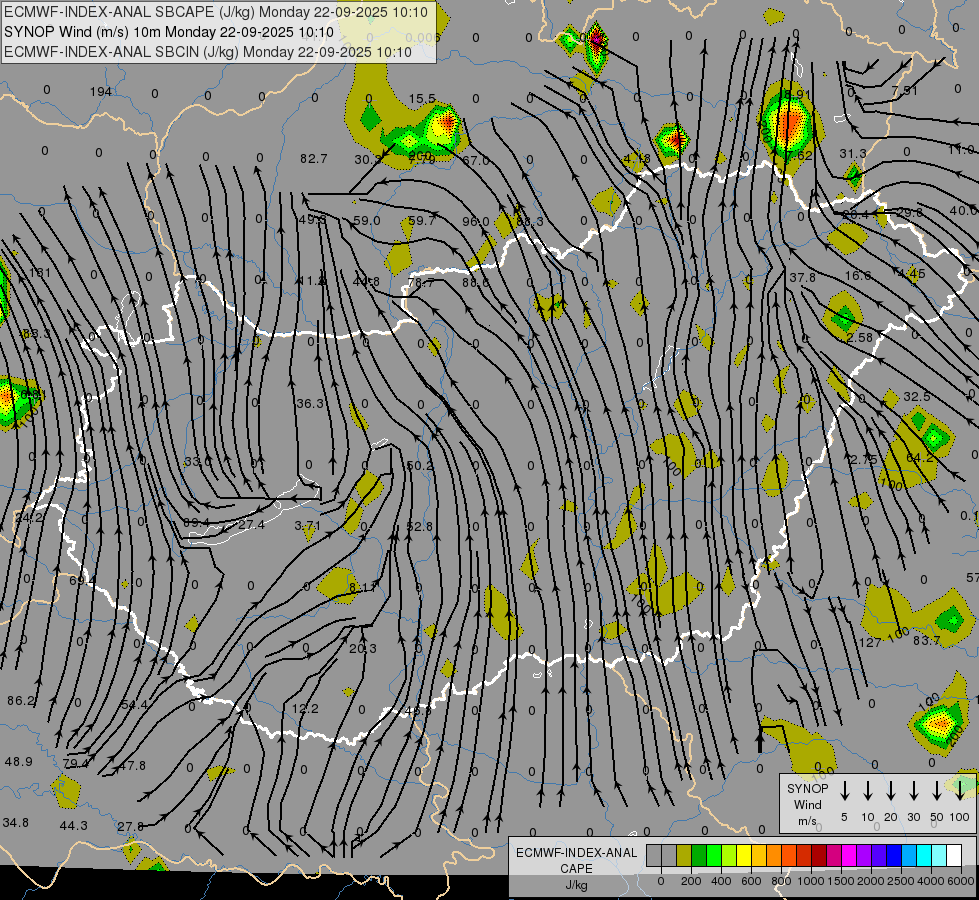Click the 'ECMWF-INDEX-ANAL CAPE J/kg' legend label
979x900 pixels.
[576, 868]
